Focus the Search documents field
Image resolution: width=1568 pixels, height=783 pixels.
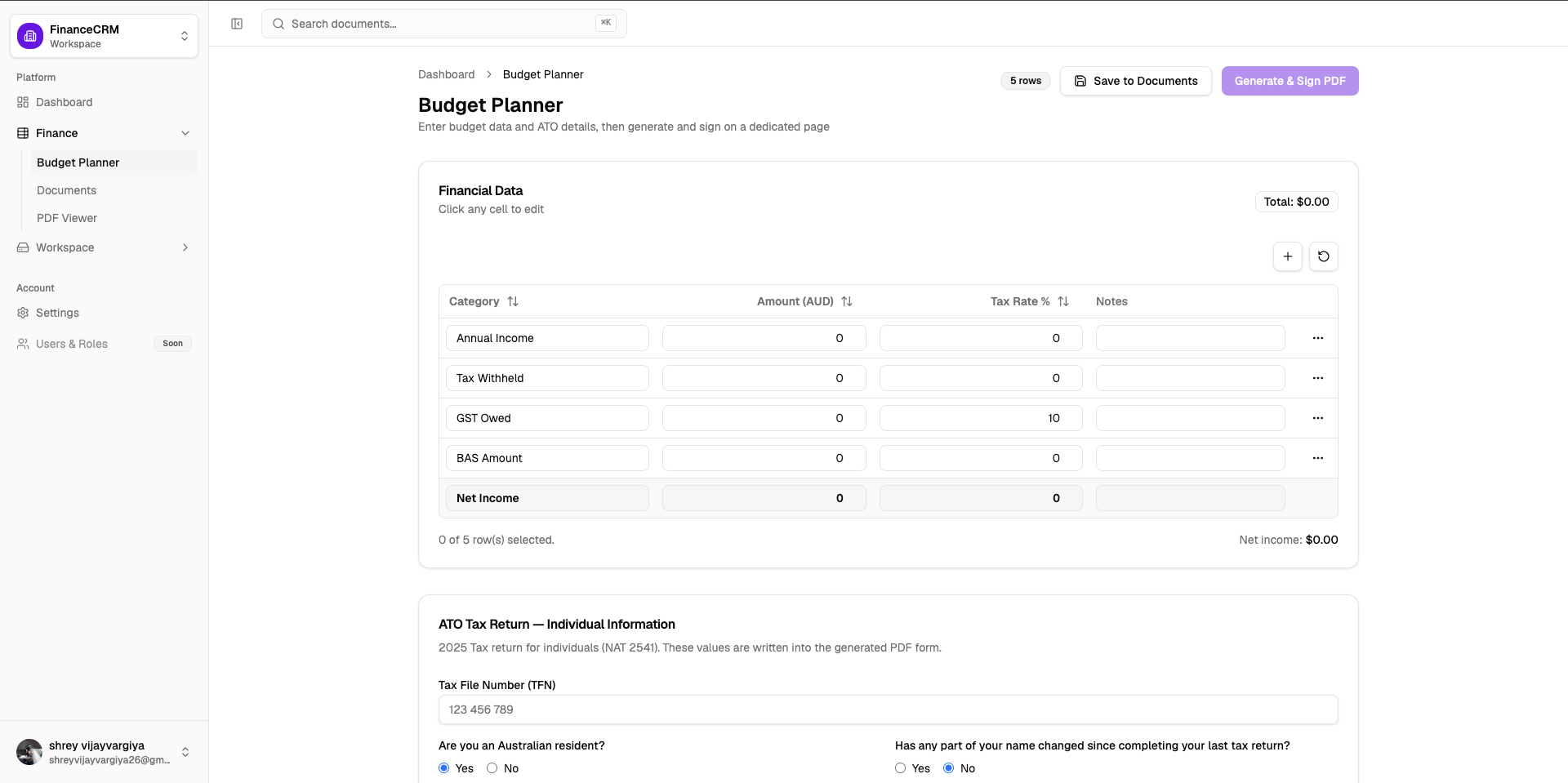(443, 24)
